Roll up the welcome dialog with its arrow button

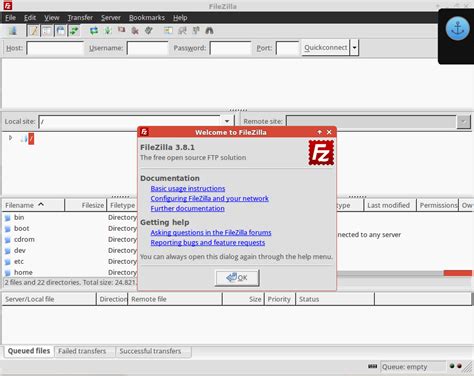coord(319,132)
